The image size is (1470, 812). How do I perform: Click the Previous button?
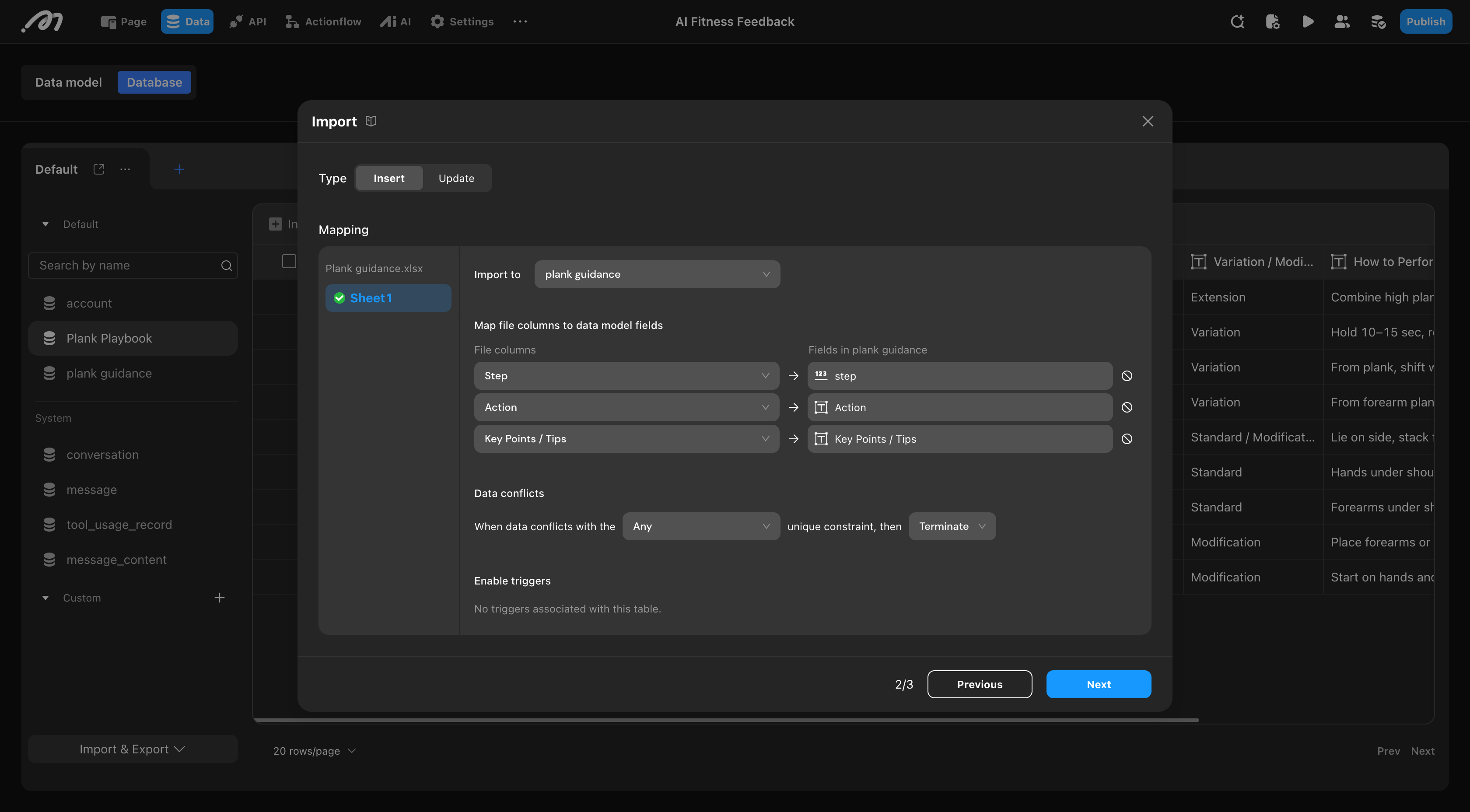pos(979,684)
